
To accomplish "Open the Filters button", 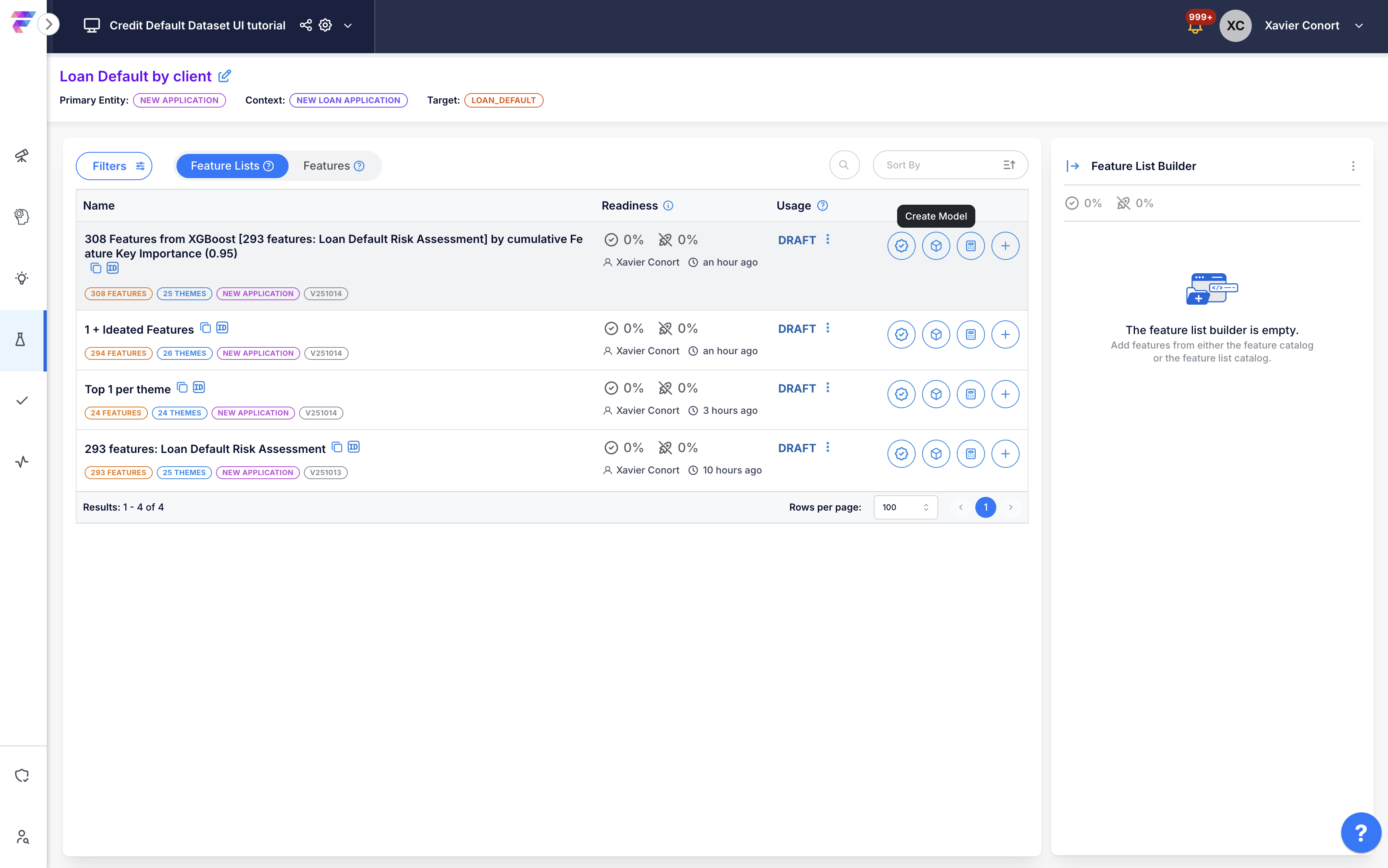I will click(x=114, y=166).
